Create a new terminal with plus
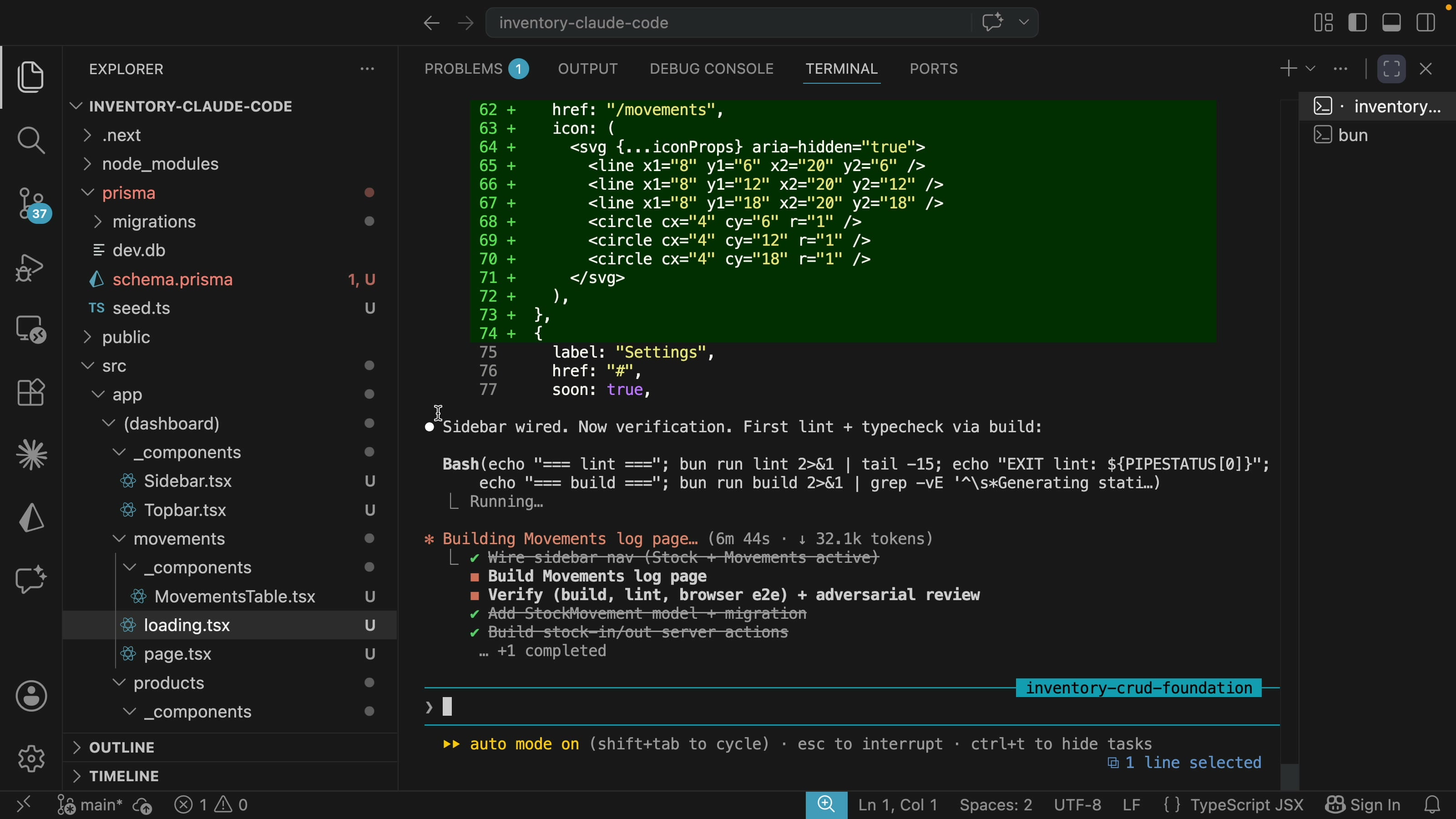Viewport: 1456px width, 819px height. [x=1288, y=69]
